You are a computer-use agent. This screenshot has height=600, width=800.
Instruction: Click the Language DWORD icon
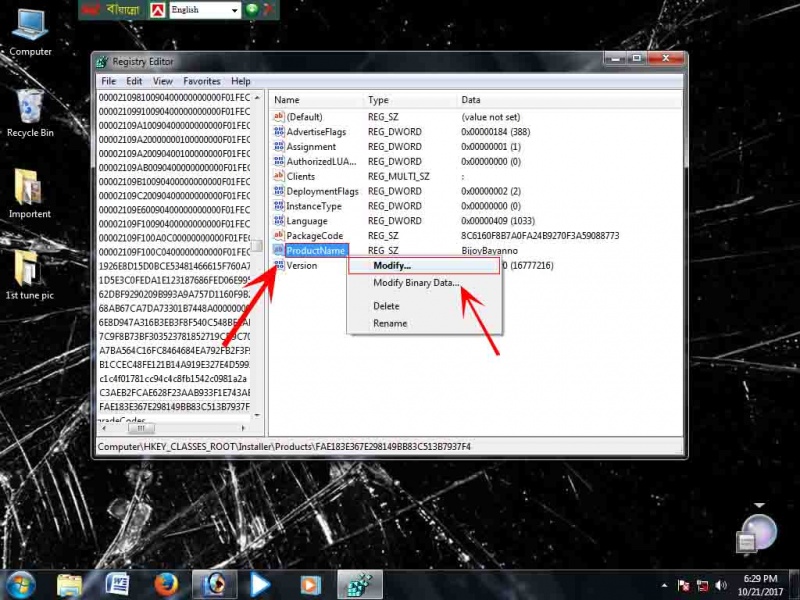coord(279,220)
